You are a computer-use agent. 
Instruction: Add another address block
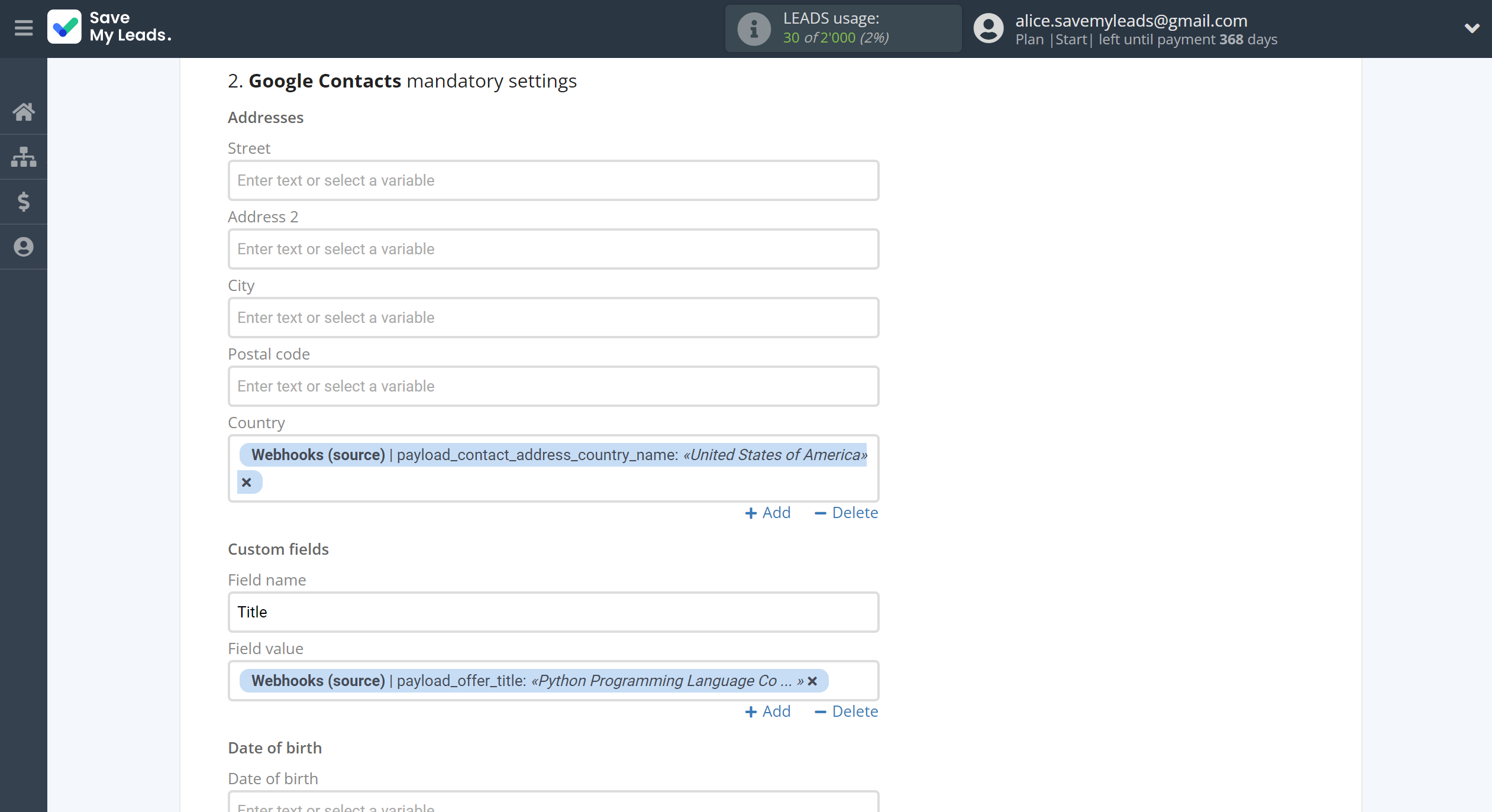pos(767,513)
